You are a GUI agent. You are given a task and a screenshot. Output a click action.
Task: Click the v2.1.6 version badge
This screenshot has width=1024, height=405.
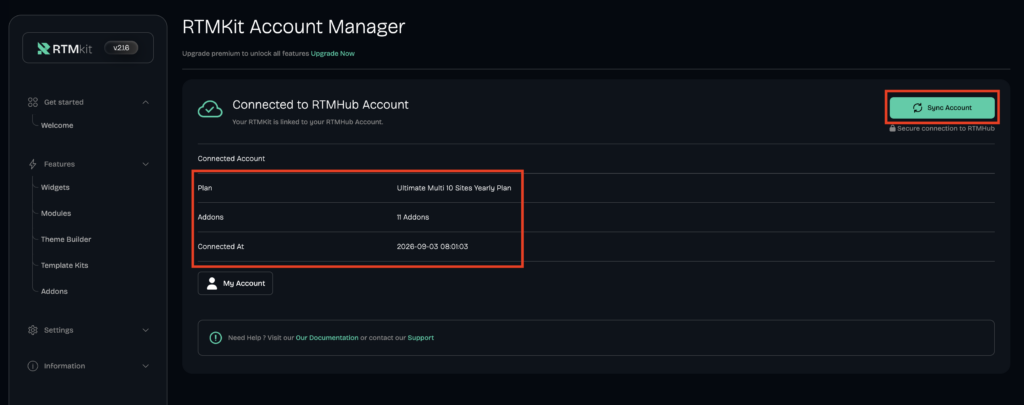coord(121,48)
